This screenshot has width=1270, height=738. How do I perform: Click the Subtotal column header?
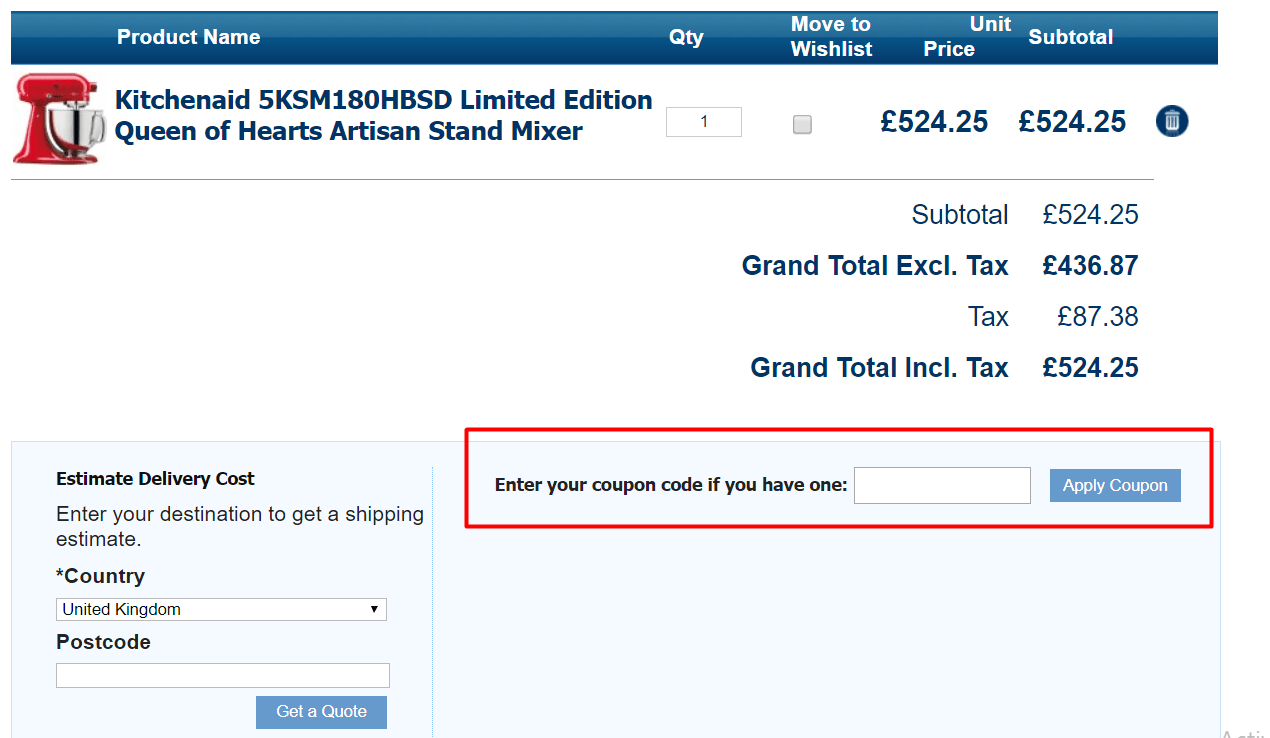coord(1070,36)
